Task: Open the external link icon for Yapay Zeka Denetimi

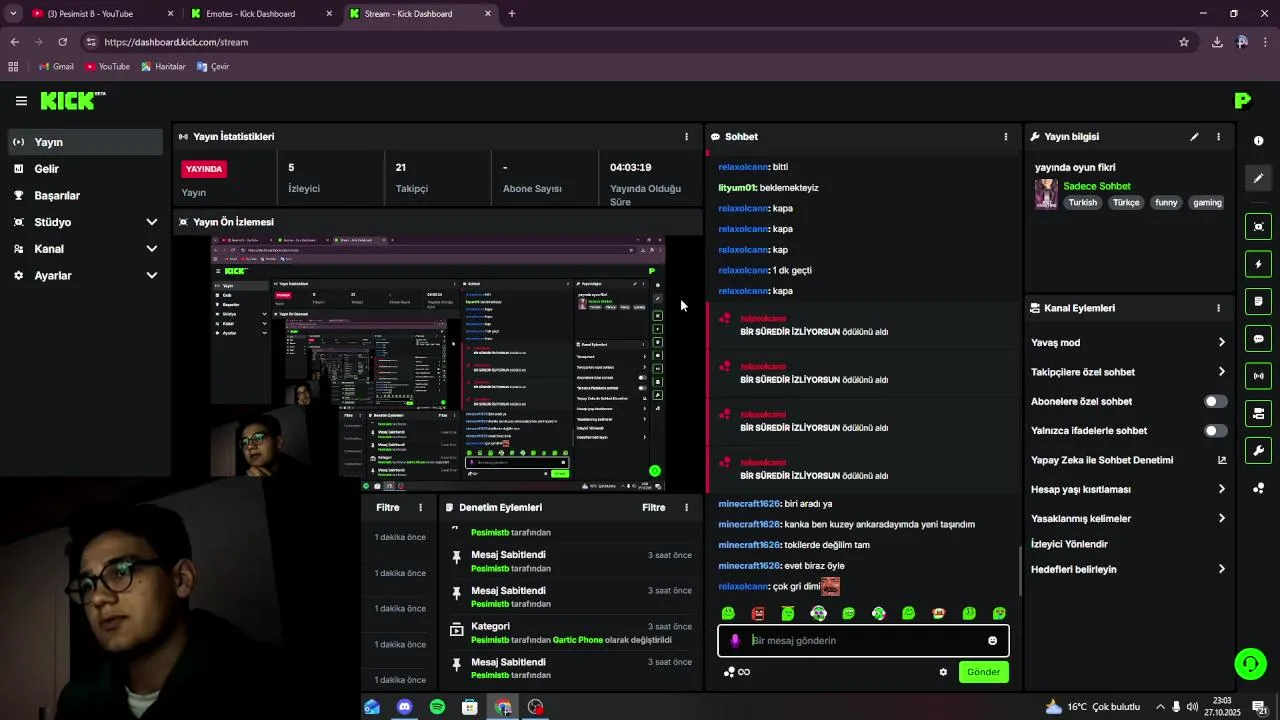Action: click(1221, 460)
